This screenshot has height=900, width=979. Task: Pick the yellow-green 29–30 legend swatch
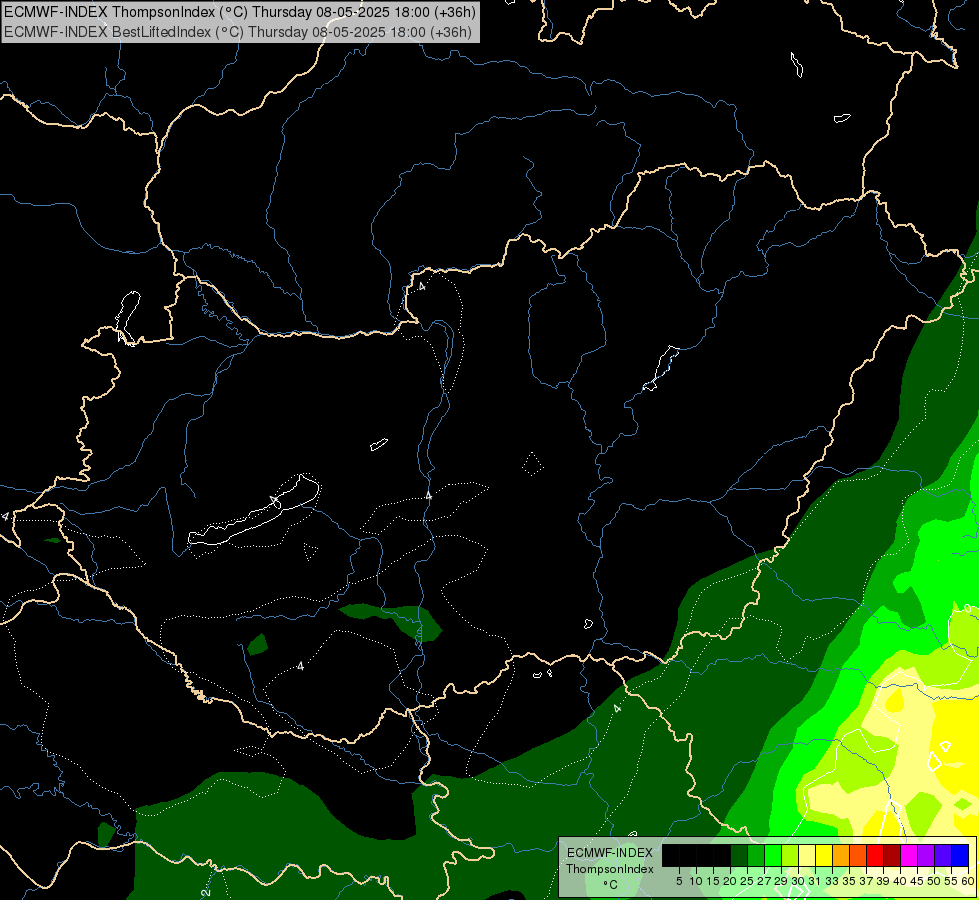(x=790, y=855)
